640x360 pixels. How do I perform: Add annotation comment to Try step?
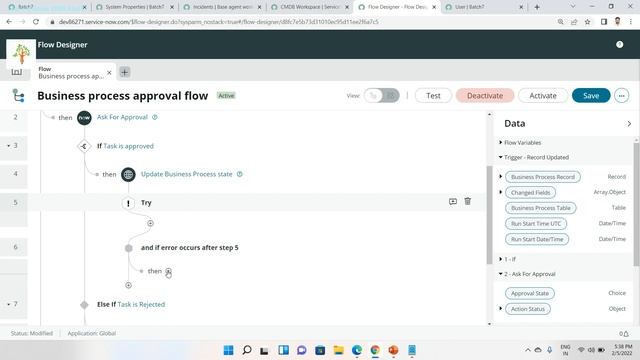tap(453, 201)
